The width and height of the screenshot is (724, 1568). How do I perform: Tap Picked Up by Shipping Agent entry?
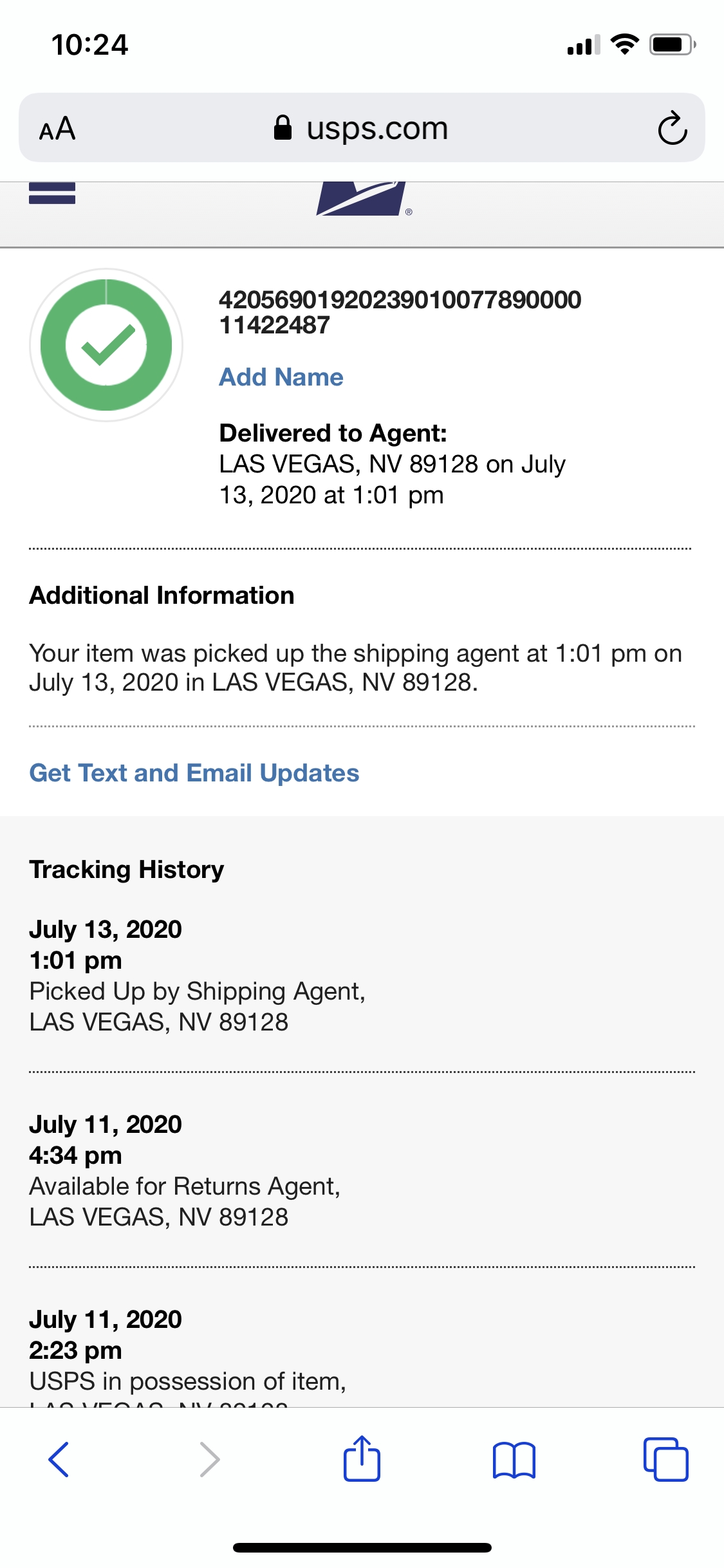(x=197, y=992)
